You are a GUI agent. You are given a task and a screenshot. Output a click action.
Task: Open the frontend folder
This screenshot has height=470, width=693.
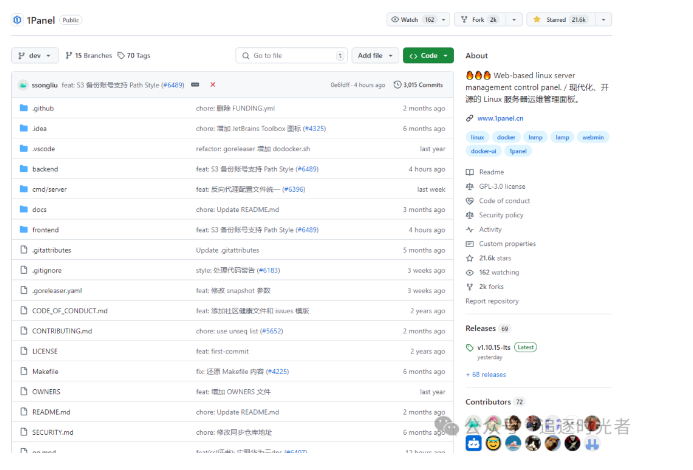(x=46, y=230)
